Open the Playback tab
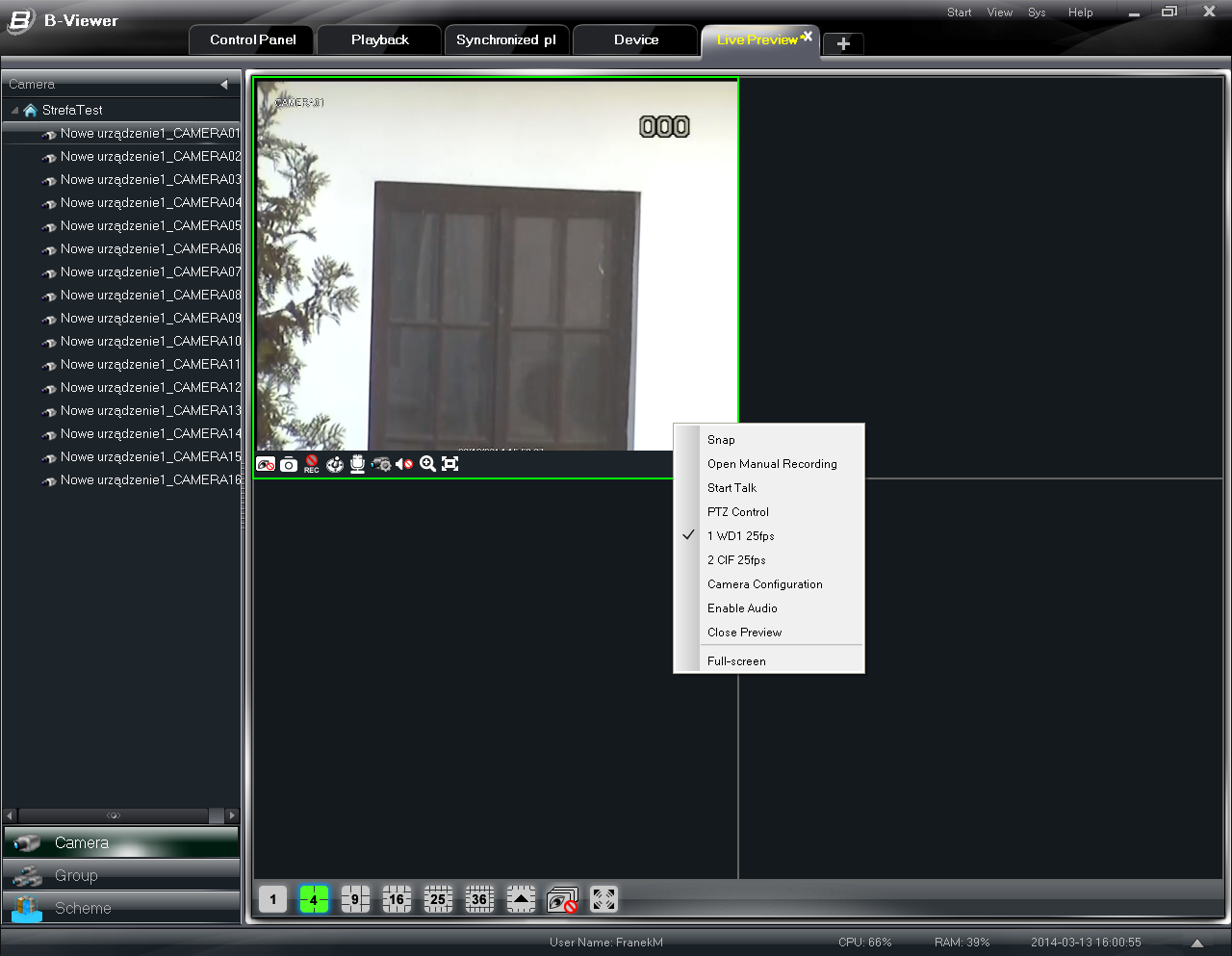 pyautogui.click(x=379, y=40)
